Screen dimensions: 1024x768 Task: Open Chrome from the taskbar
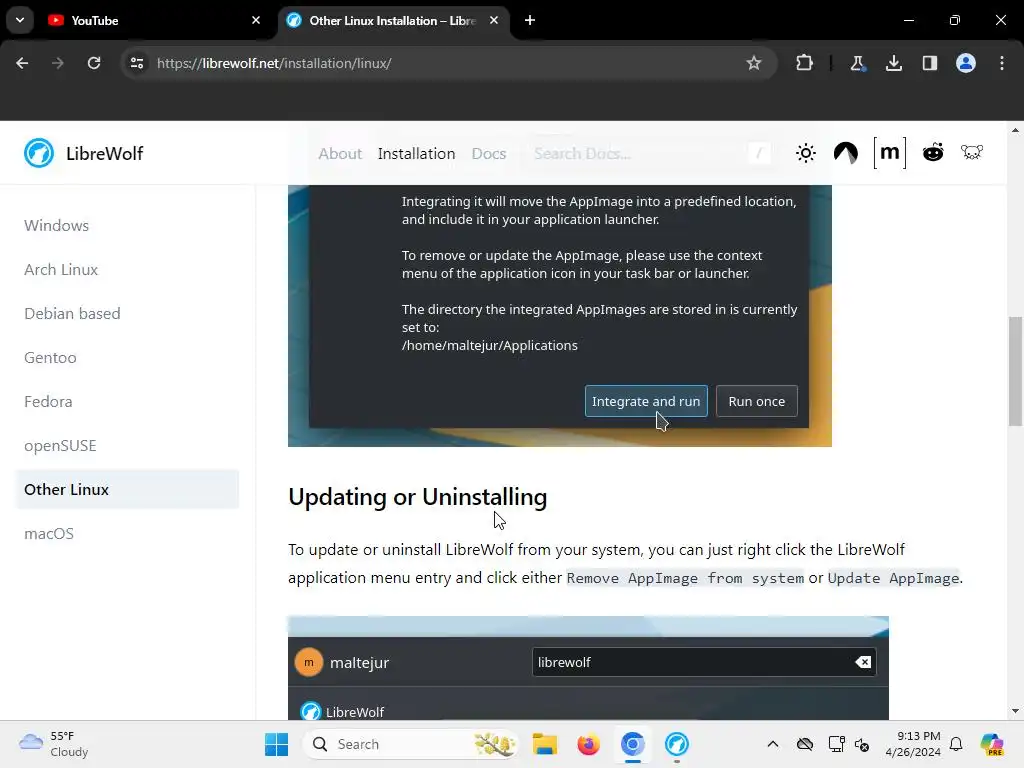point(632,744)
